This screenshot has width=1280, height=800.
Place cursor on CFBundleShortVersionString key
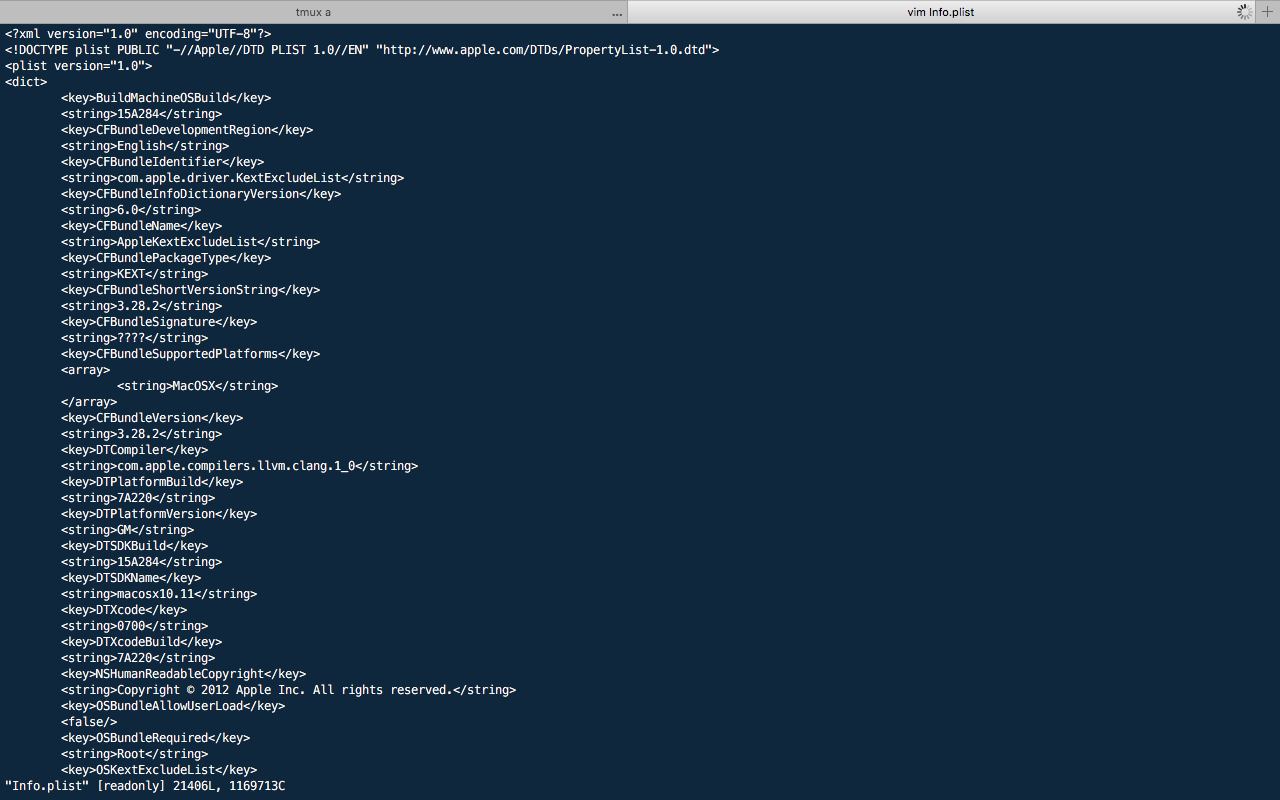(x=190, y=290)
